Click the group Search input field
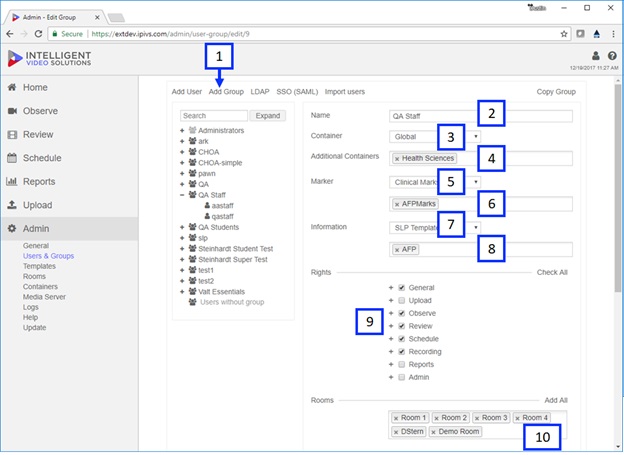The height and width of the screenshot is (455, 624). 214,116
